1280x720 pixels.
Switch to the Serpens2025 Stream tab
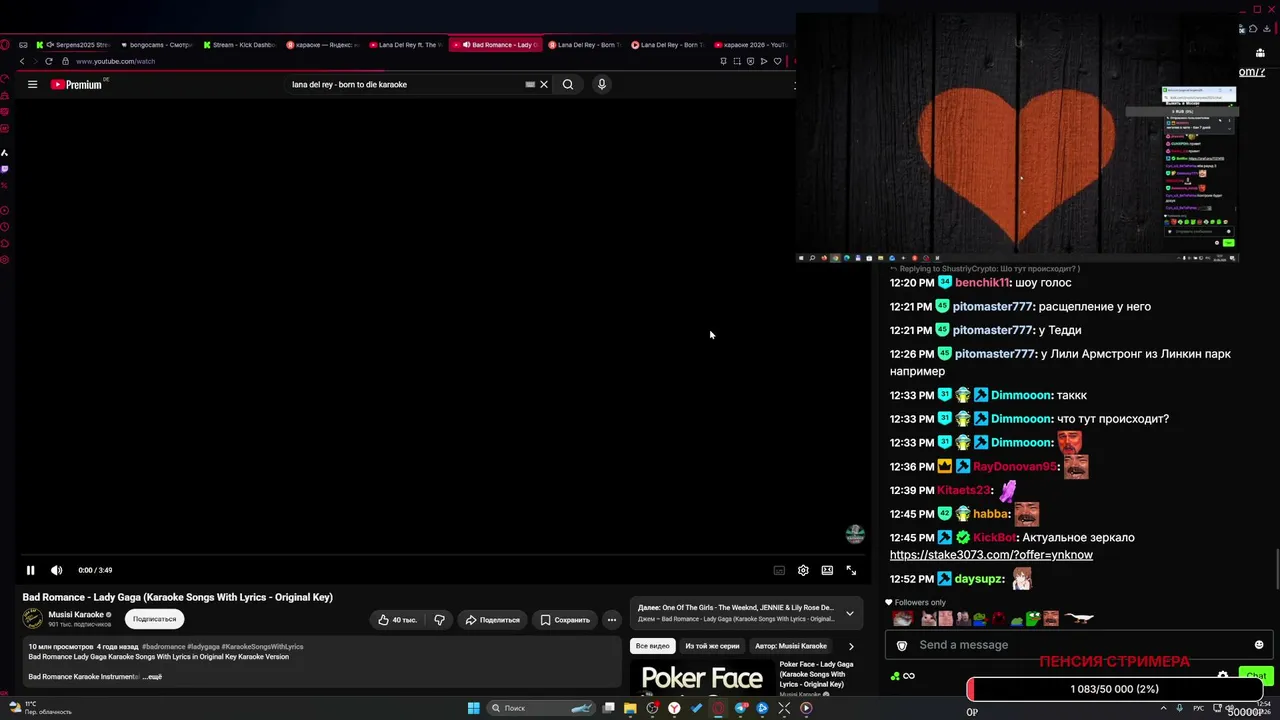click(74, 45)
